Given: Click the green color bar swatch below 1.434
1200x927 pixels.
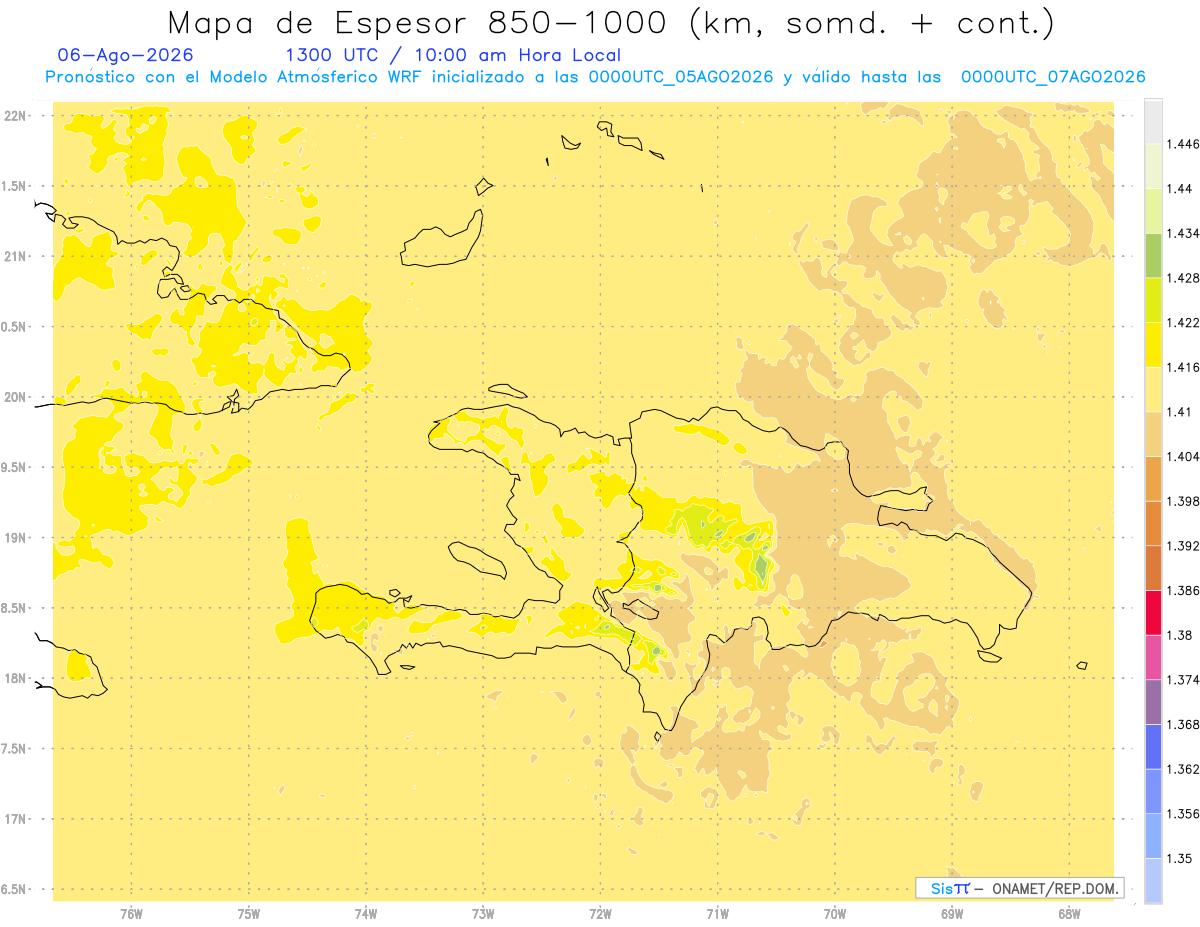Looking at the screenshot, I should 1153,255.
